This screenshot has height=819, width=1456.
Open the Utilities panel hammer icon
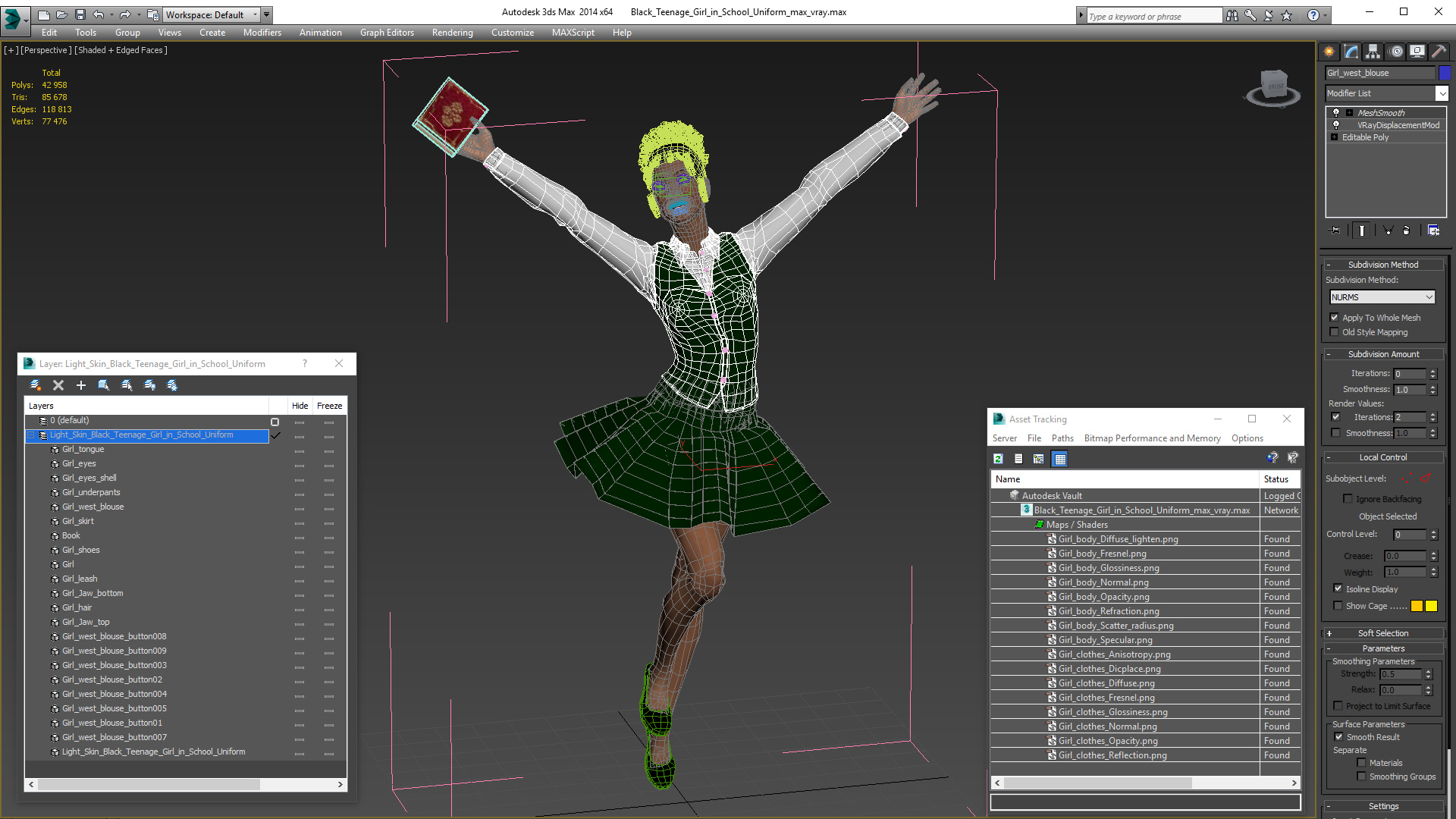click(1439, 52)
